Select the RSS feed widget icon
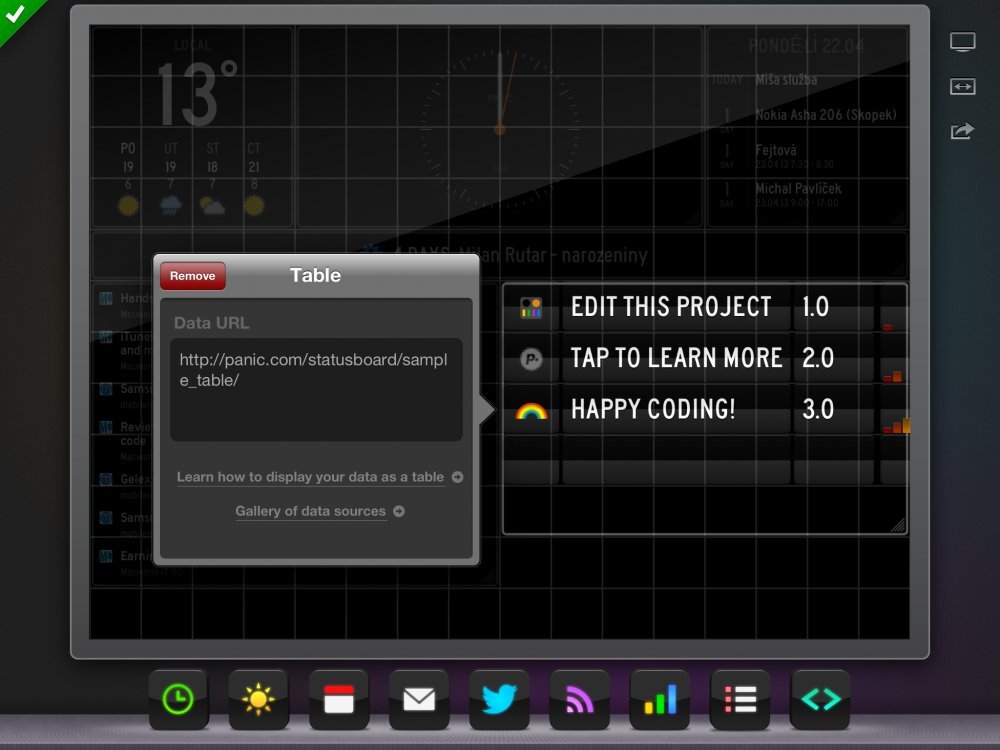 (x=578, y=699)
